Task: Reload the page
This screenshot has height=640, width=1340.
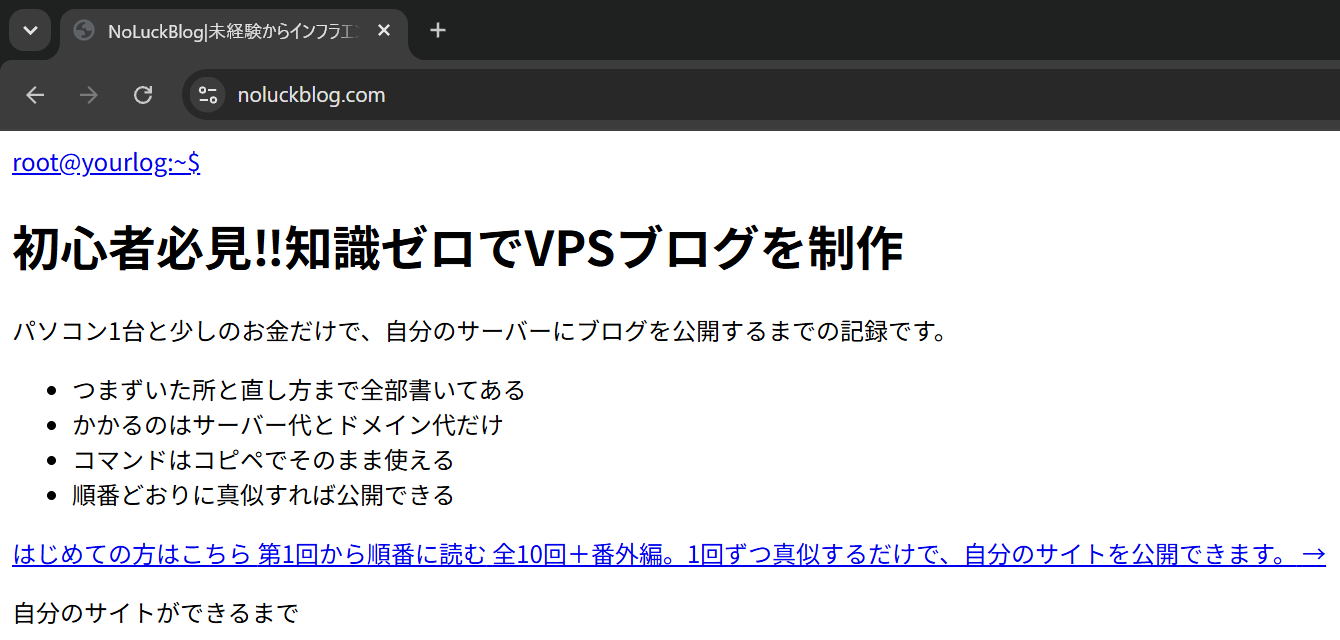Action: [x=143, y=95]
